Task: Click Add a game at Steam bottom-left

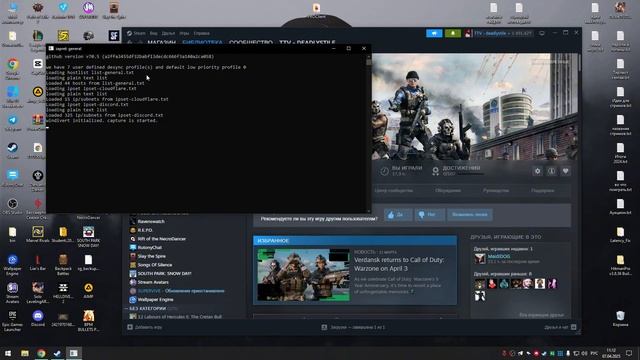Action: click(144, 327)
